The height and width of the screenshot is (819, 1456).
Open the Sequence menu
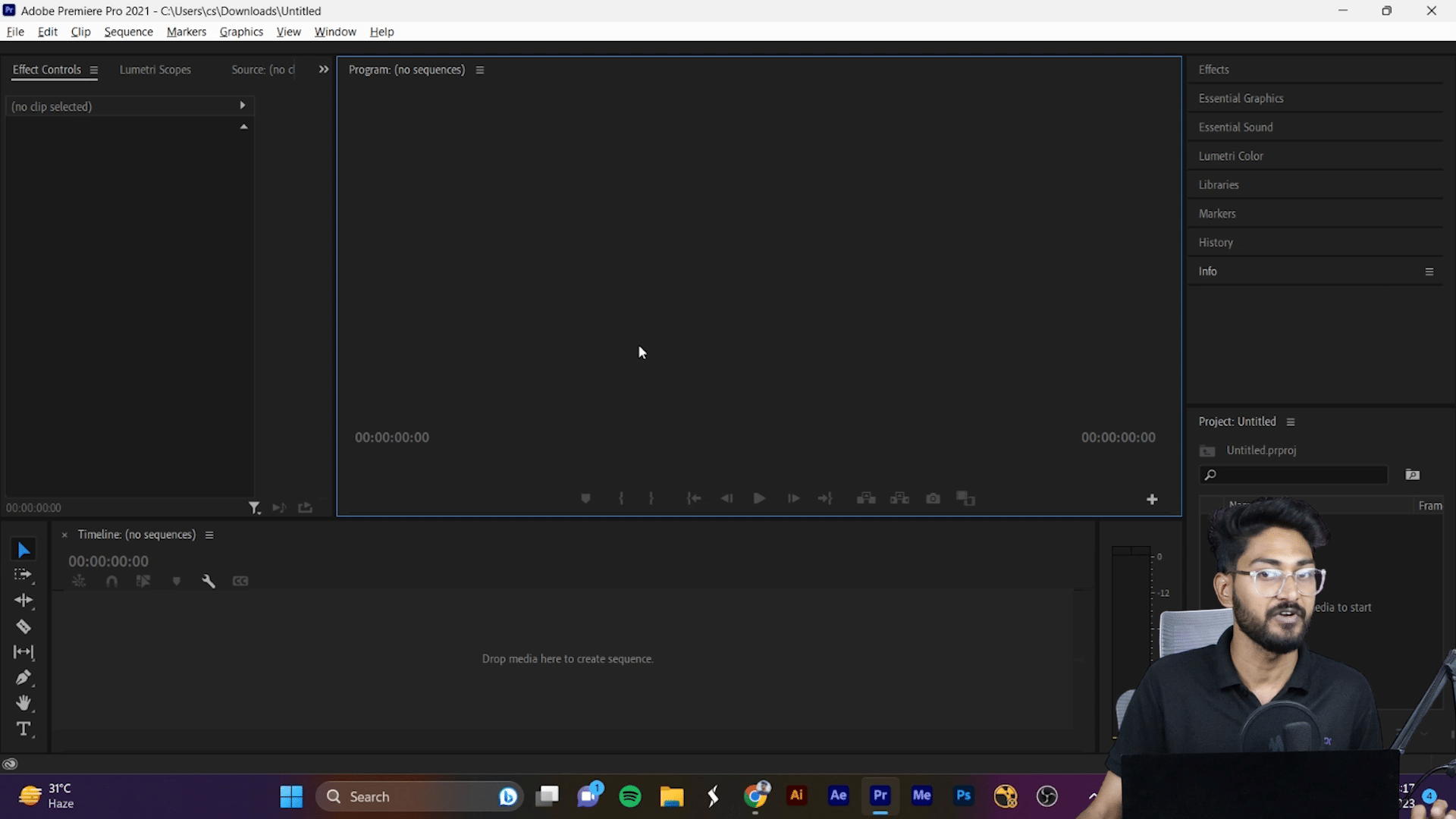[128, 32]
